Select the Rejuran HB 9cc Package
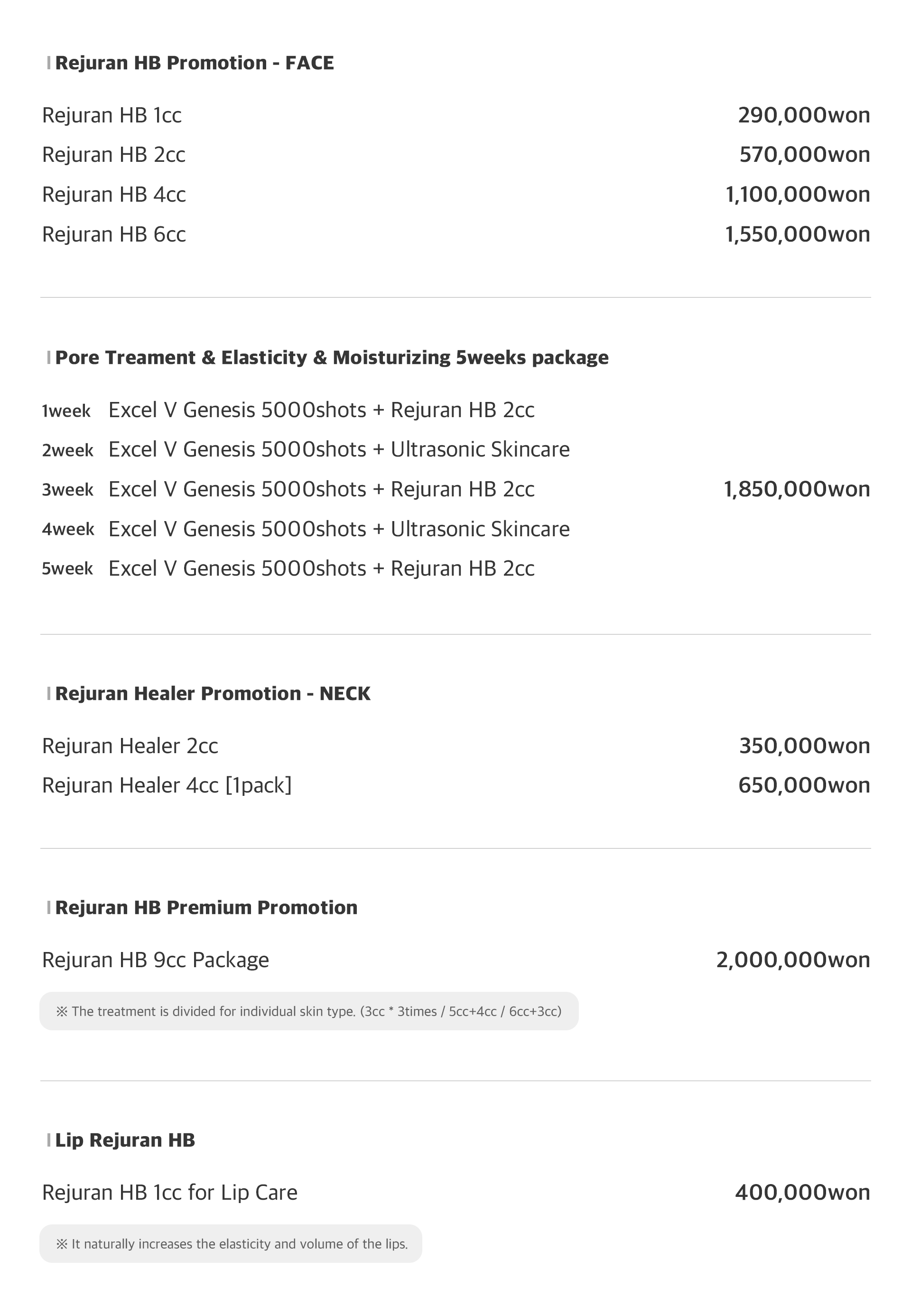This screenshot has width=911, height=1316. click(x=155, y=961)
